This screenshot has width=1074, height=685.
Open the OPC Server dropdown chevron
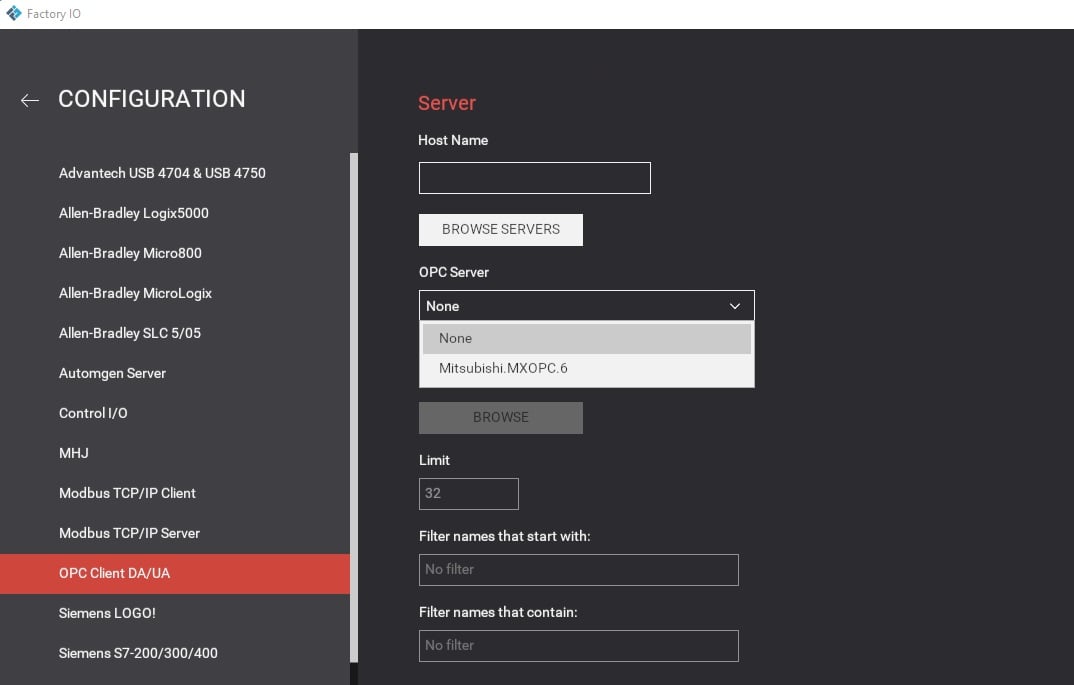pos(735,305)
